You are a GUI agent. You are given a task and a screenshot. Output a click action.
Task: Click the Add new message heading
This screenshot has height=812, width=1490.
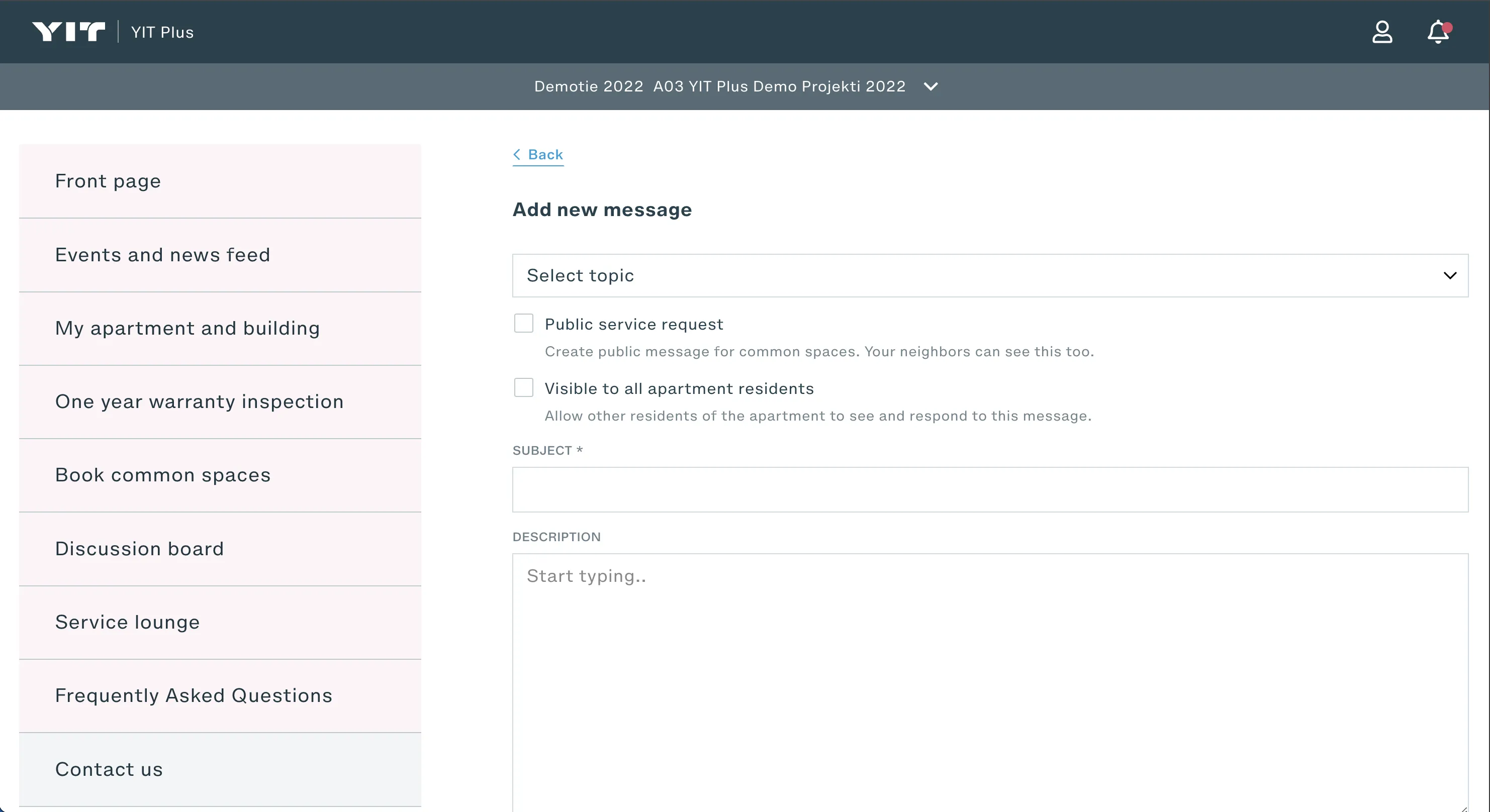[602, 210]
